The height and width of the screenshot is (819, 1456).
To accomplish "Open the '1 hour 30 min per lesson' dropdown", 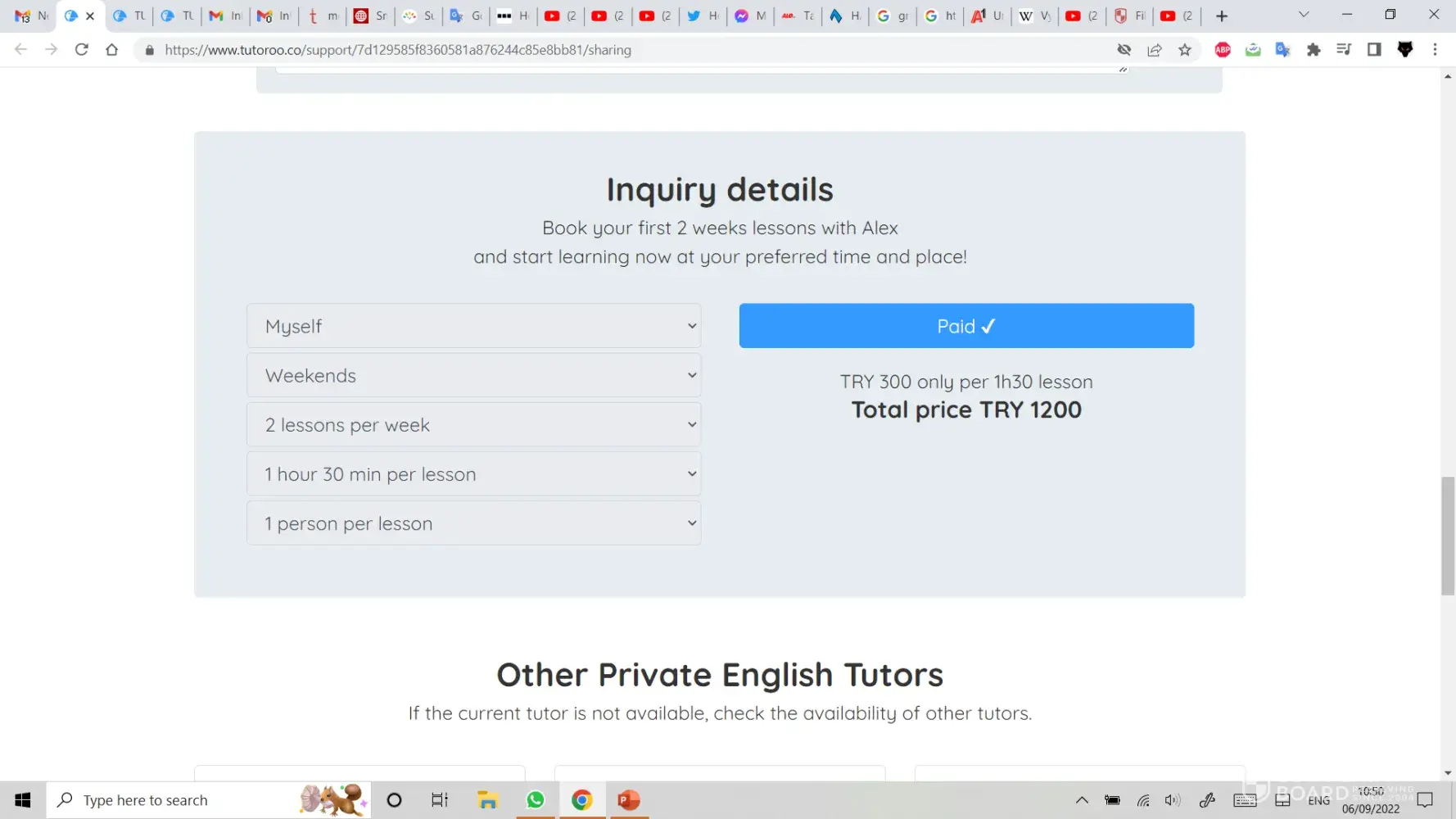I will 473,473.
